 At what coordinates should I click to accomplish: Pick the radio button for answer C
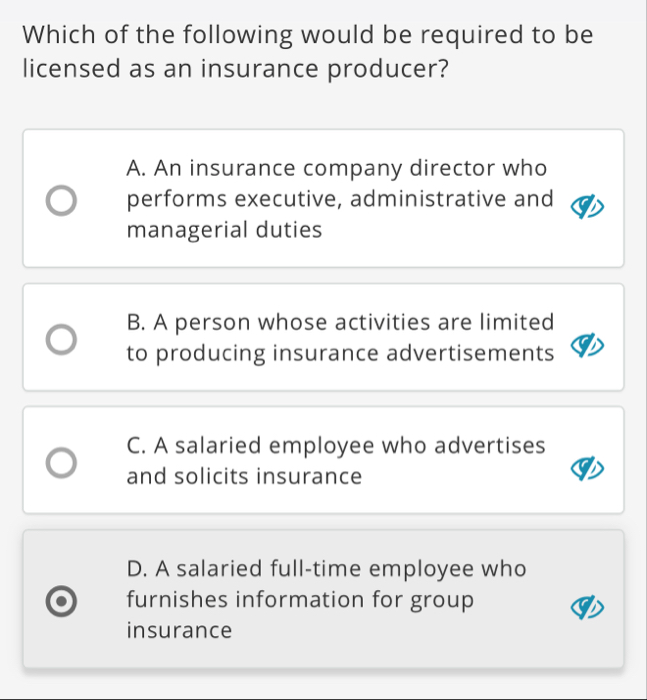point(62,461)
